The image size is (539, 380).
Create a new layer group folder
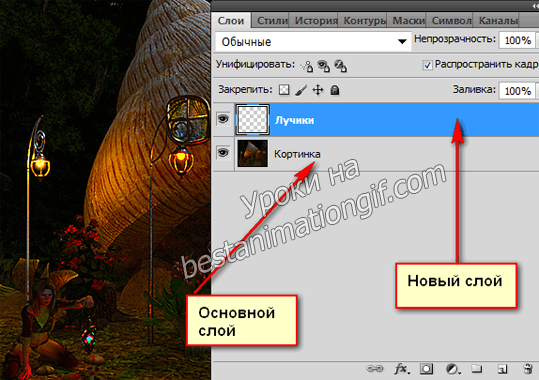point(476,369)
